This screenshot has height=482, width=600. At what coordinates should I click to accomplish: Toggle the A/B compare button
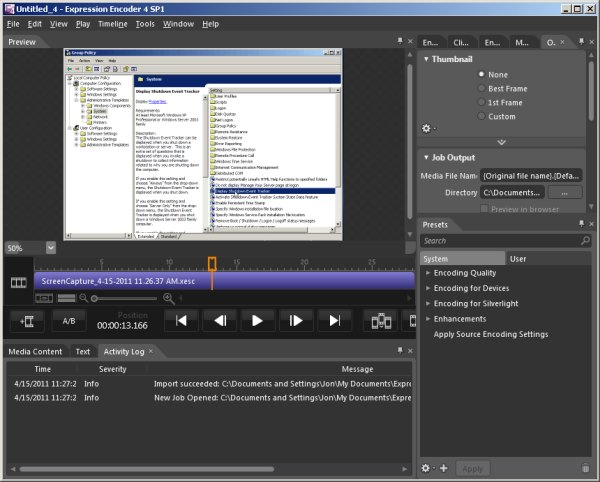69,321
